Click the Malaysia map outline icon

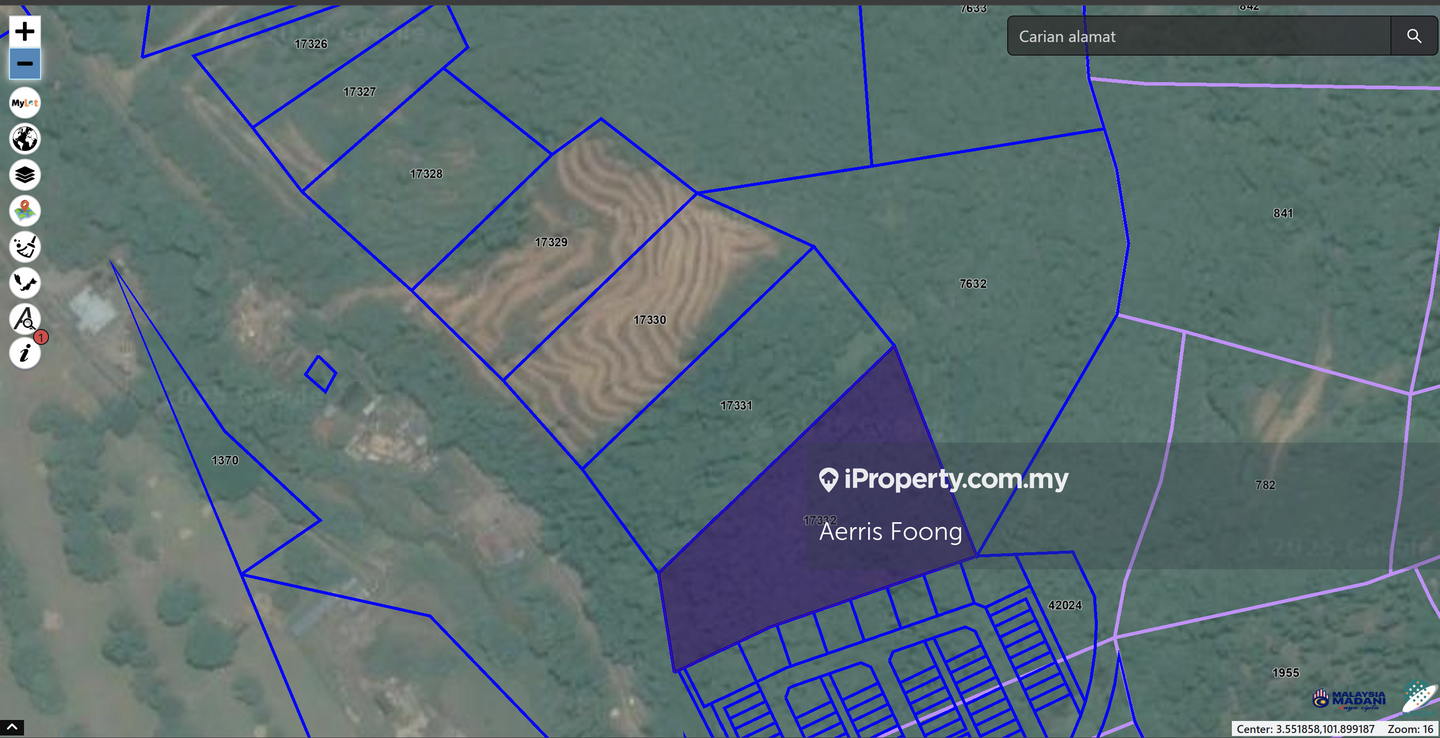25,283
